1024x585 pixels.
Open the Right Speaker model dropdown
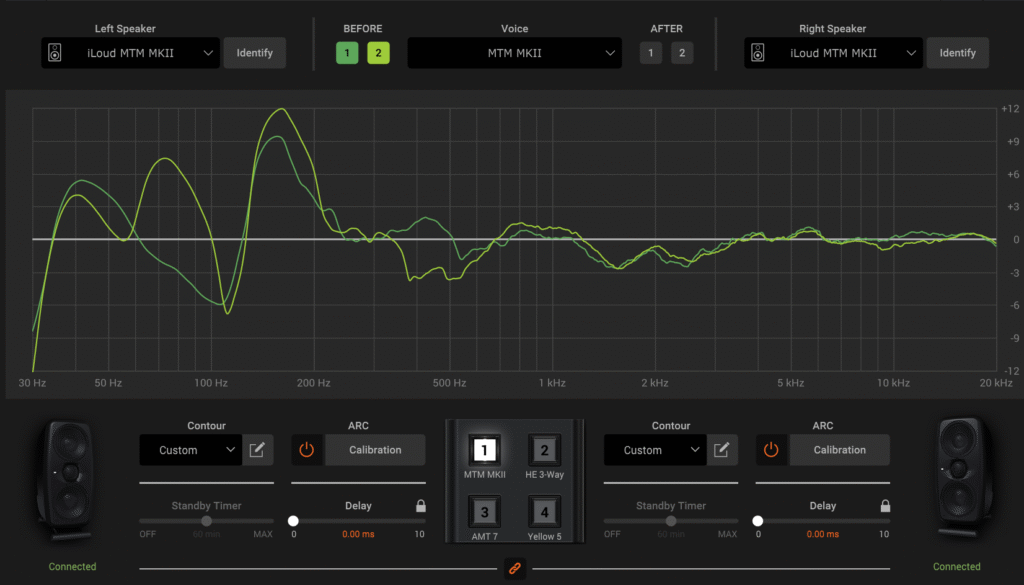833,53
